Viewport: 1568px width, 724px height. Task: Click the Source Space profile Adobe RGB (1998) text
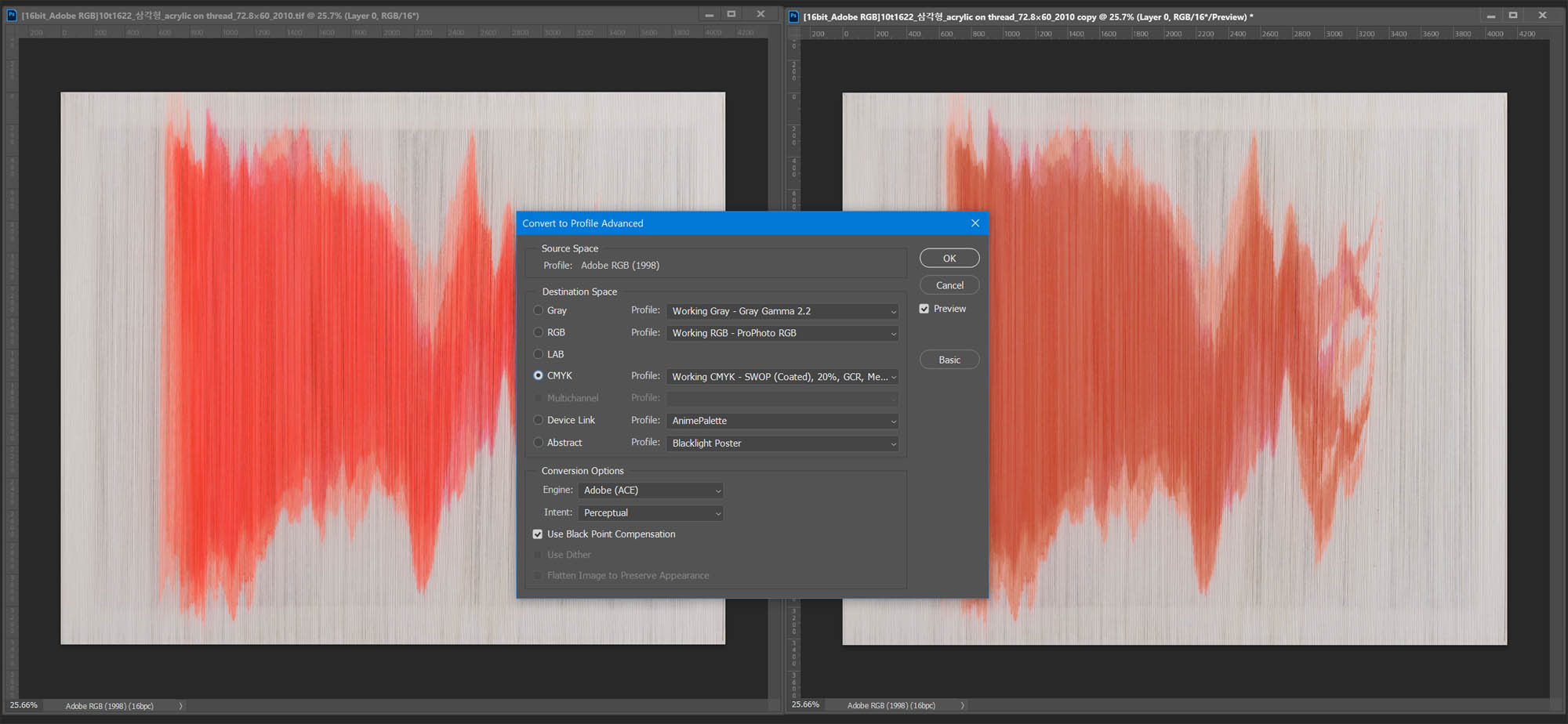click(620, 266)
